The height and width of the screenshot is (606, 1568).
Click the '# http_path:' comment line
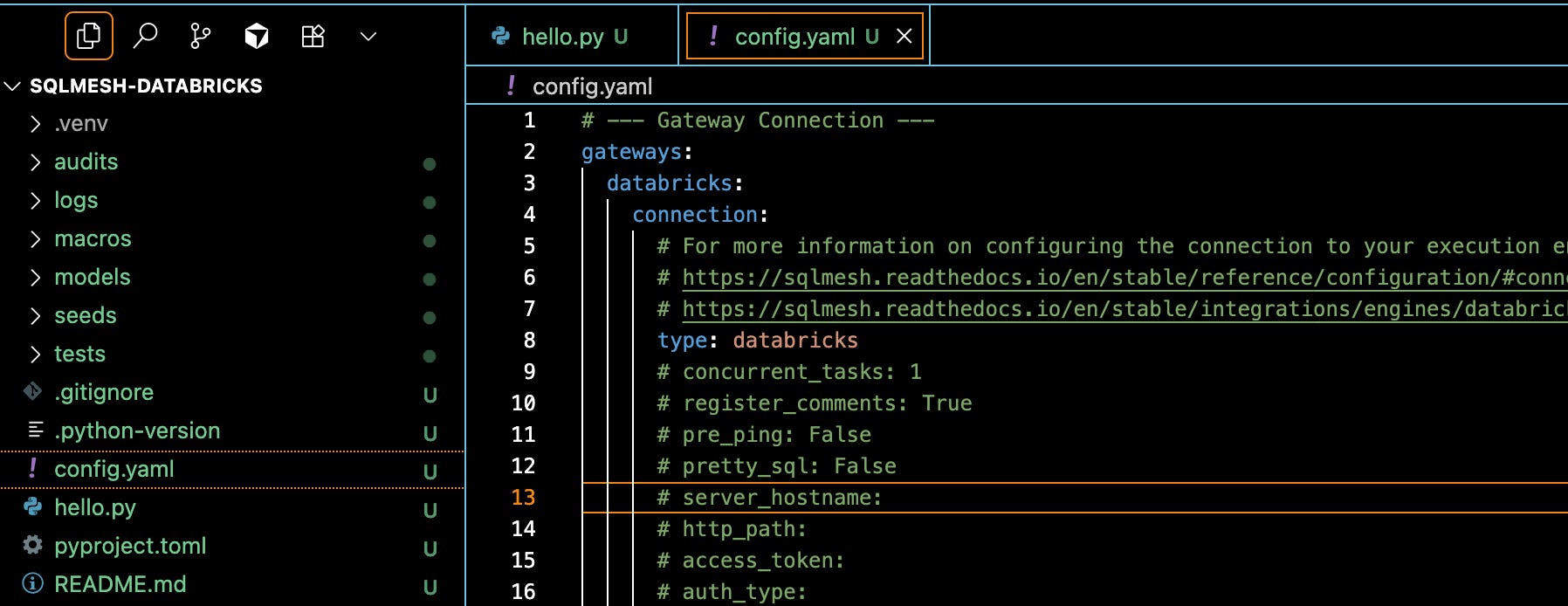point(732,529)
